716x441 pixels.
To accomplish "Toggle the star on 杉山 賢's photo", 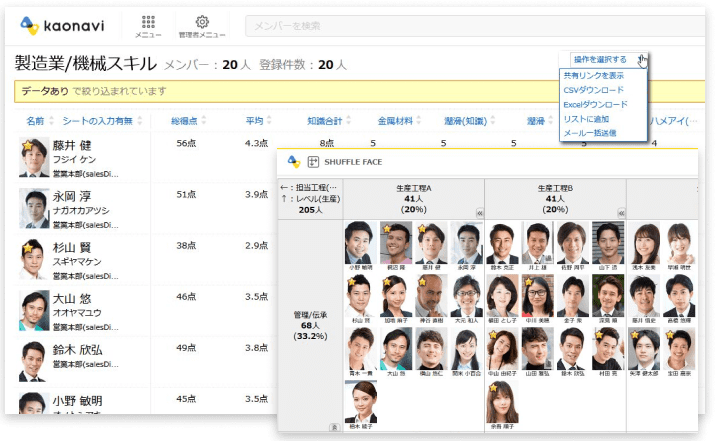I will point(26,246).
